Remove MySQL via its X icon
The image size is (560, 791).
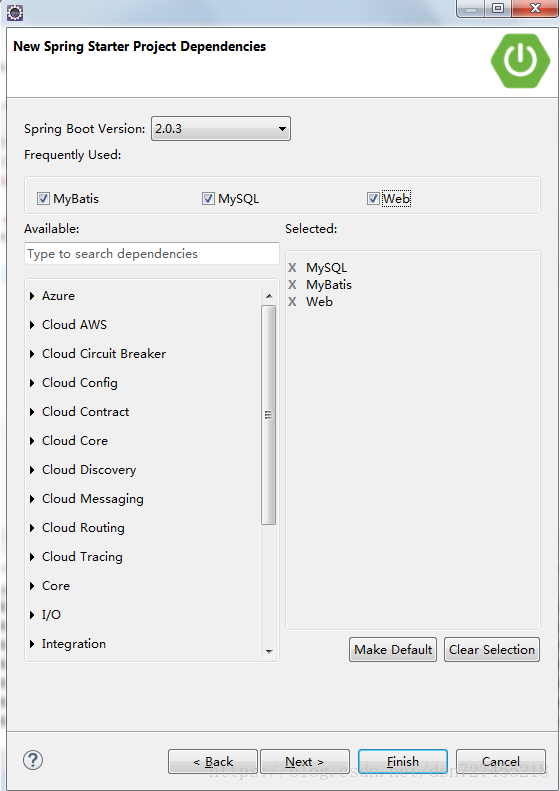(x=292, y=268)
